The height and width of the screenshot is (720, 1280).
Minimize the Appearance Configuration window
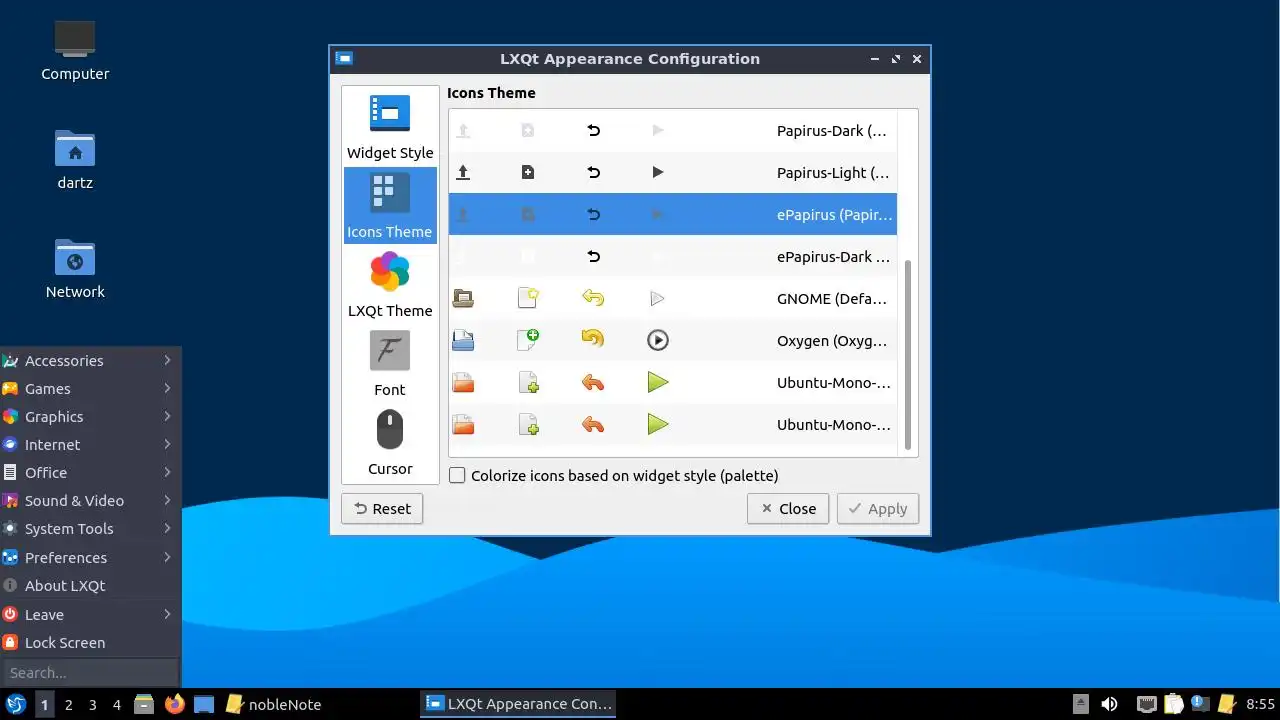coord(875,59)
